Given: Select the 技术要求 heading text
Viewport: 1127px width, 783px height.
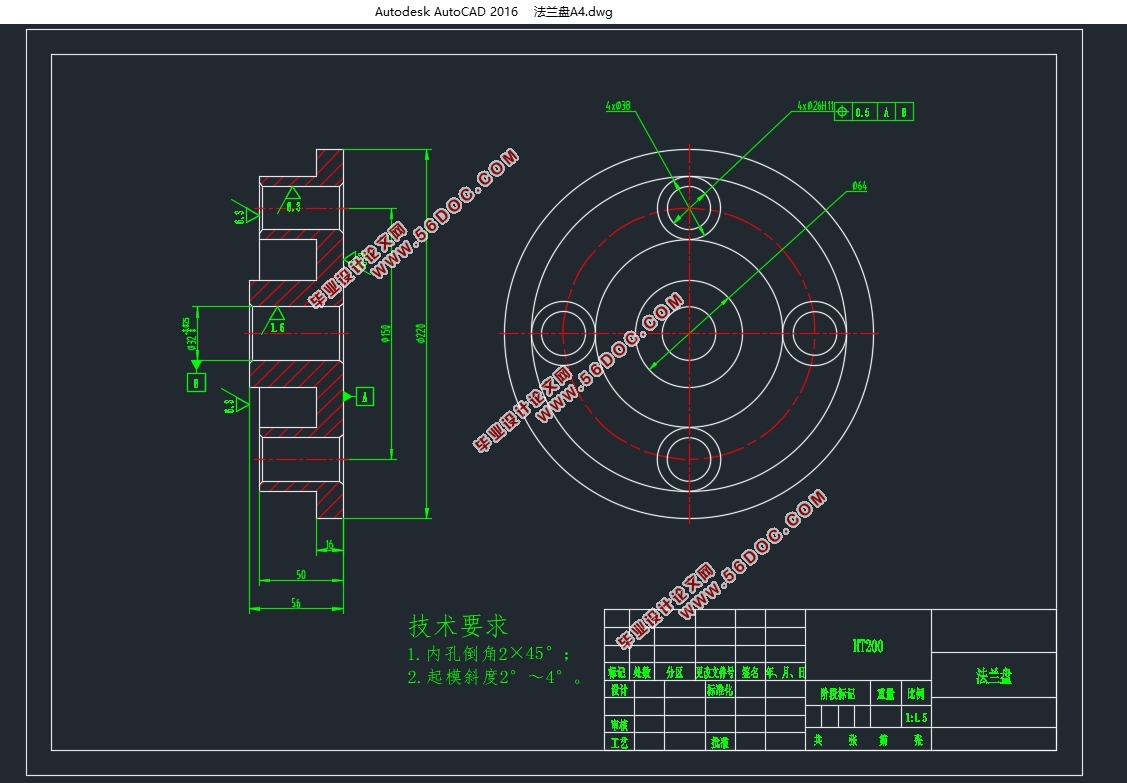Looking at the screenshot, I should [458, 626].
